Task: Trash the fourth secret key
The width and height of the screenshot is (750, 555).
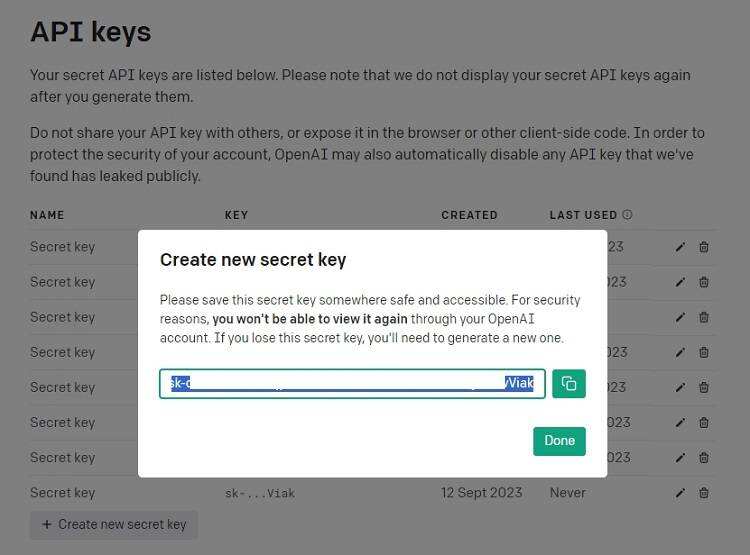Action: pos(704,352)
